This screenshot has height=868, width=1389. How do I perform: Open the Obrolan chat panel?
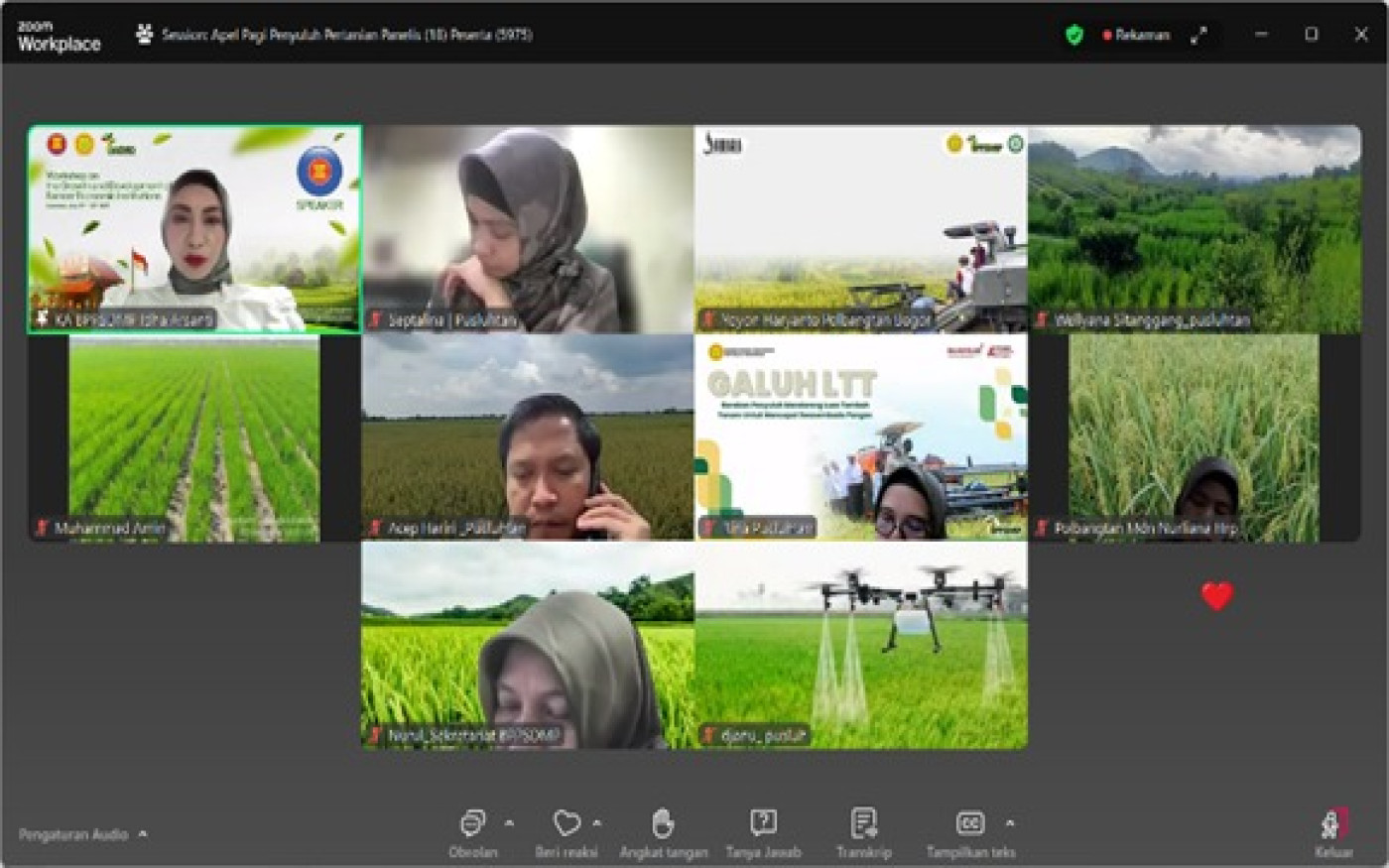(473, 823)
